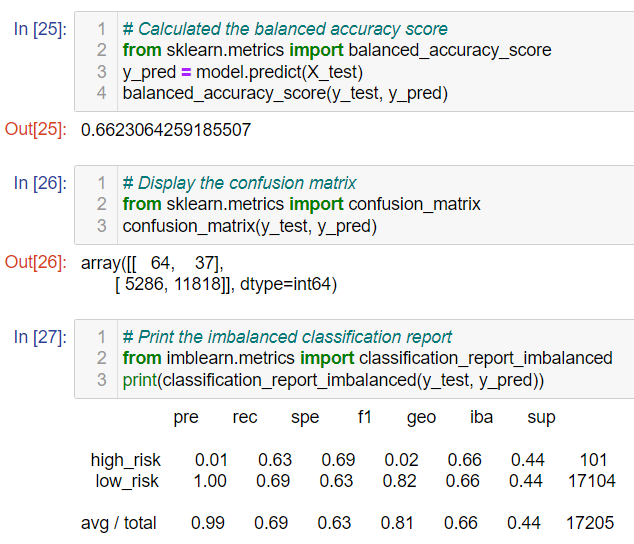Image resolution: width=634 pixels, height=544 pixels.
Task: Click the In [25] cell prompt
Action: coord(40,29)
